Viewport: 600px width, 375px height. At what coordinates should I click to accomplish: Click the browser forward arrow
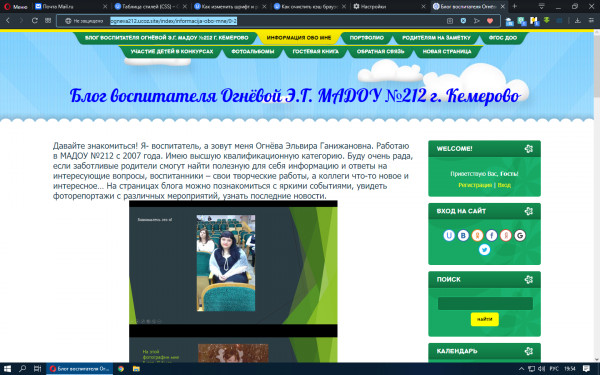point(21,21)
